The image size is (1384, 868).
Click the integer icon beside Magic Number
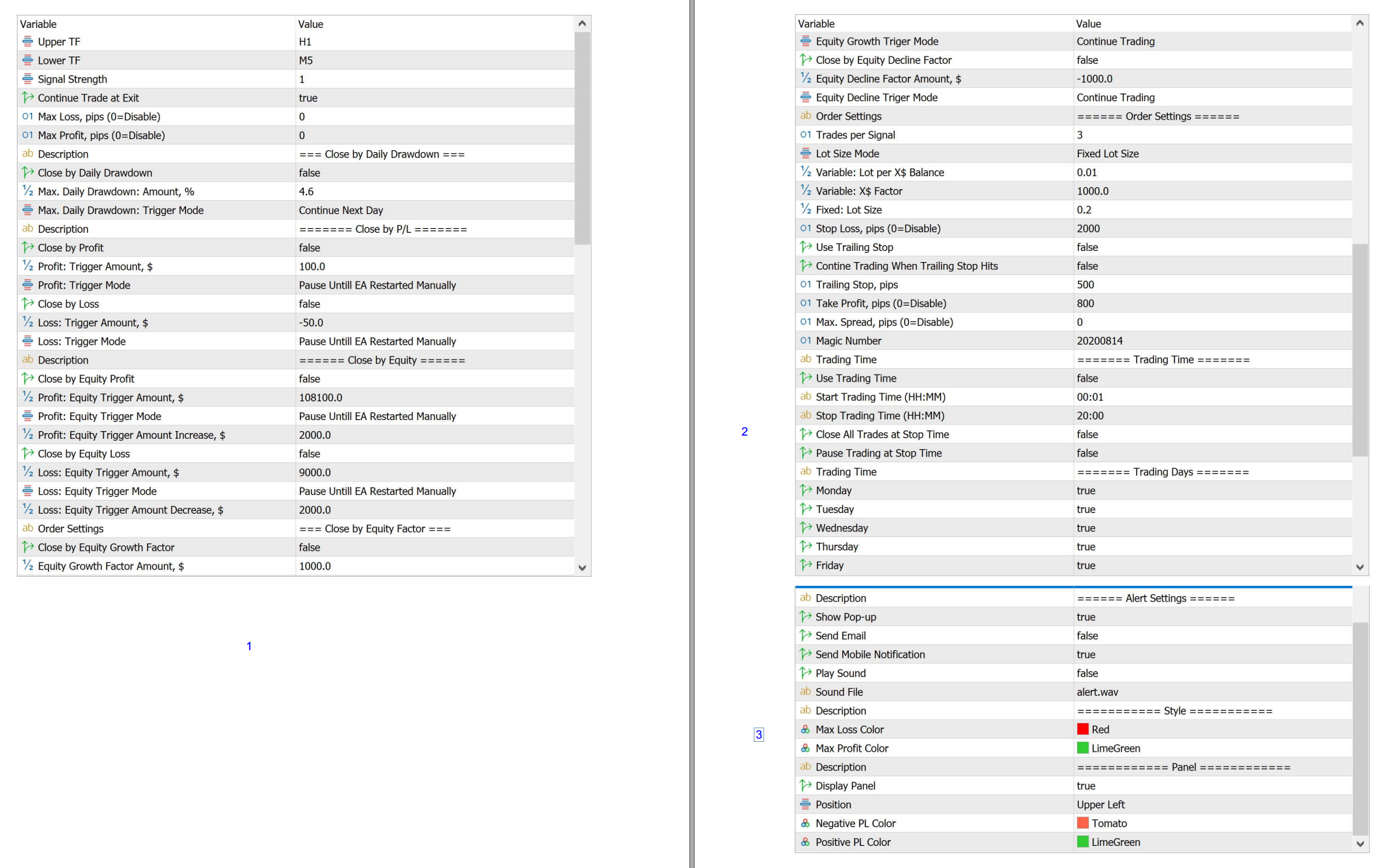click(x=805, y=341)
